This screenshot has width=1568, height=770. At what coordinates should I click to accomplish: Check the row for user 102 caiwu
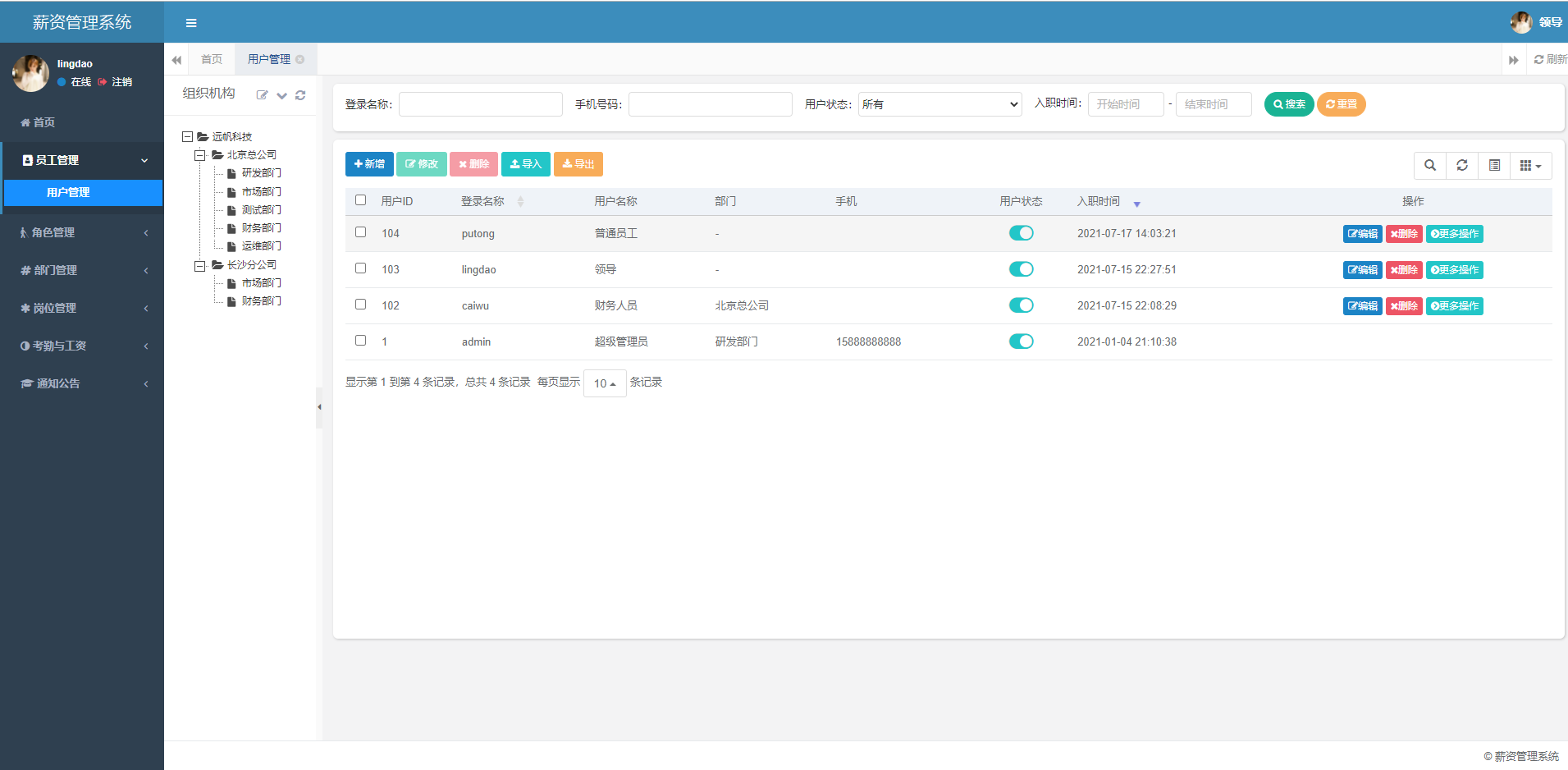[x=360, y=304]
